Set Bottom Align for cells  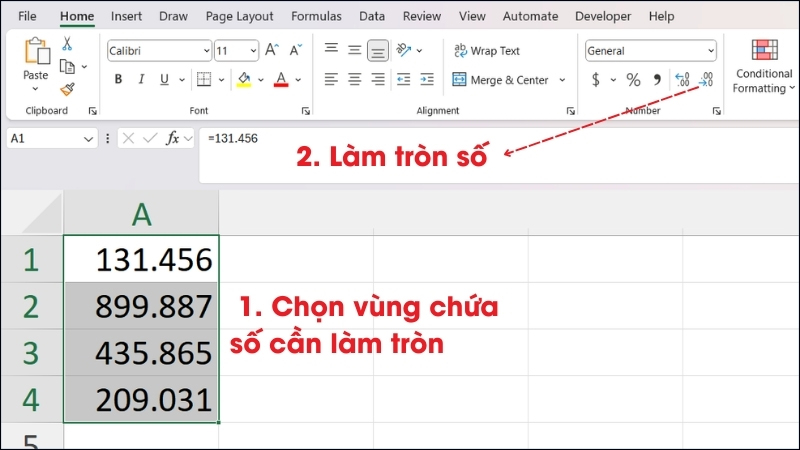378,51
